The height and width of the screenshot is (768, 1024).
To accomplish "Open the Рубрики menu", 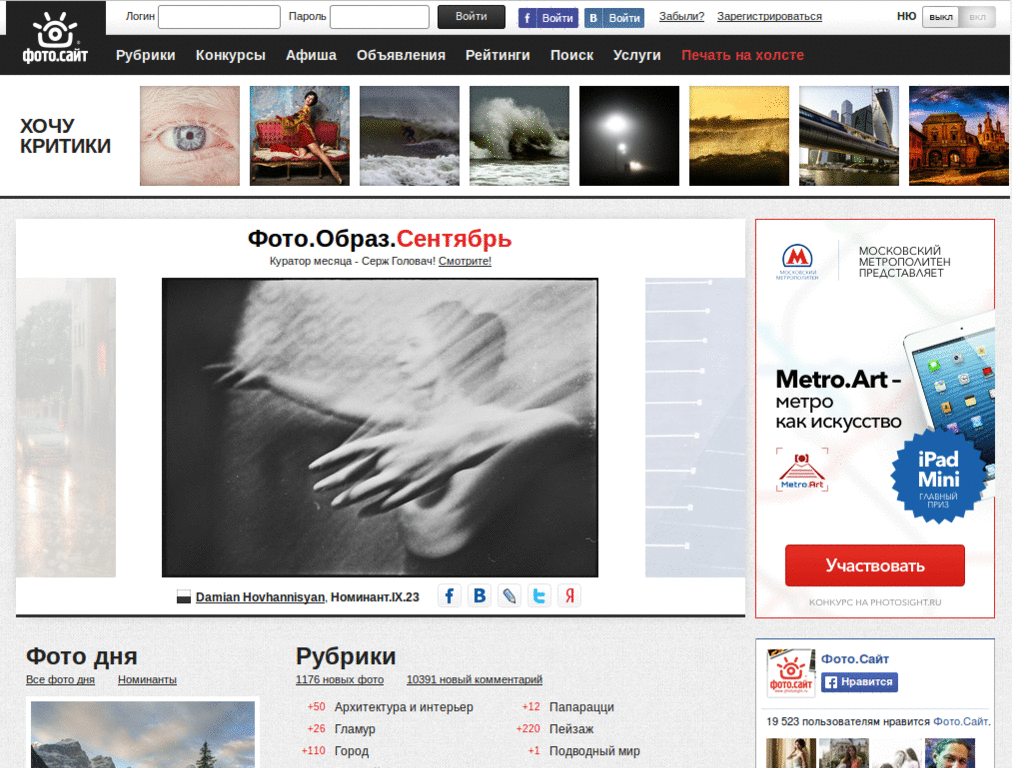I will click(x=146, y=56).
